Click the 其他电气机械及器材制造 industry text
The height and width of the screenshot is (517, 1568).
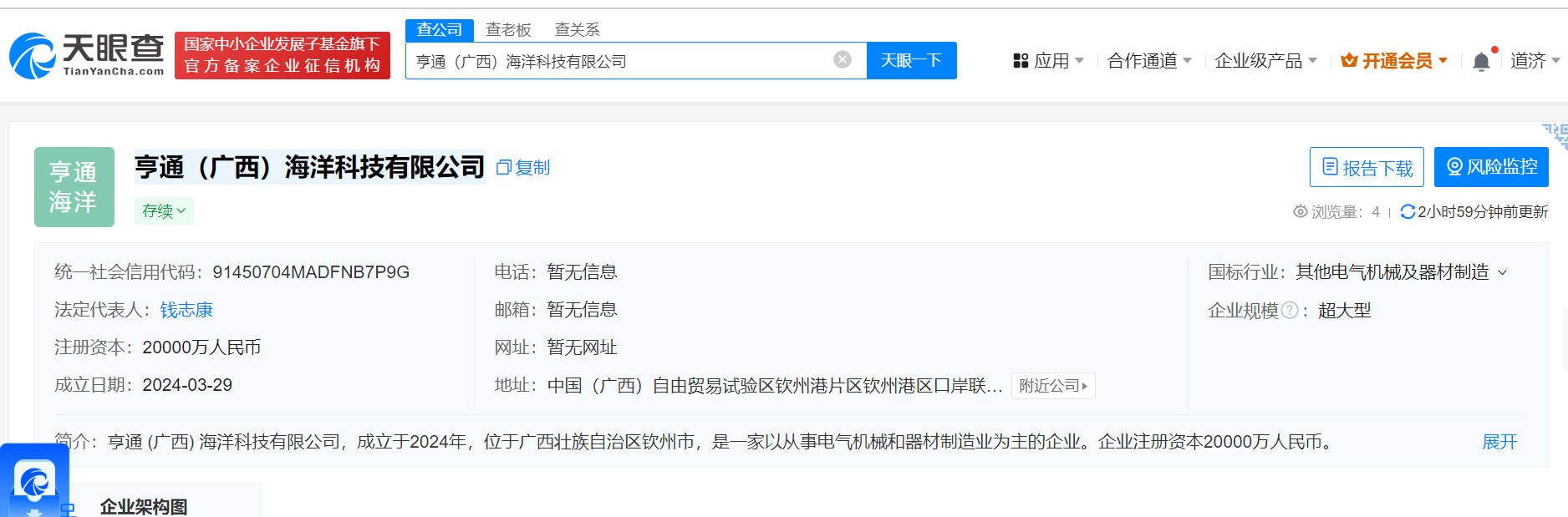[x=1392, y=272]
